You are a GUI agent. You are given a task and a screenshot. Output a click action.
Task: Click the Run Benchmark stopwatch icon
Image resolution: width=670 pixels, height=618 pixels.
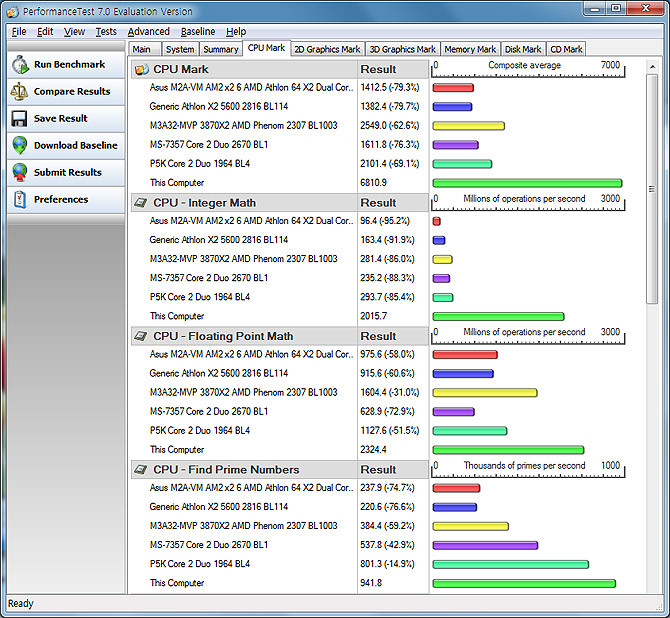tap(20, 65)
